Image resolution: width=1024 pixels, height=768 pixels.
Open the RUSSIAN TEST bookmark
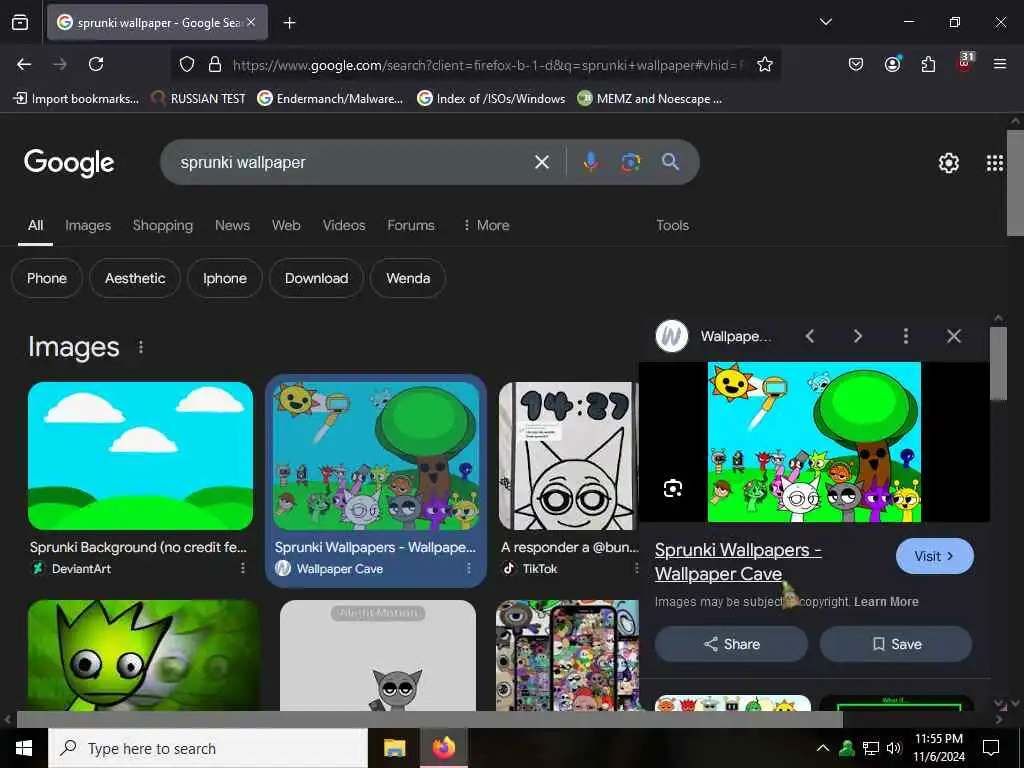tap(199, 99)
